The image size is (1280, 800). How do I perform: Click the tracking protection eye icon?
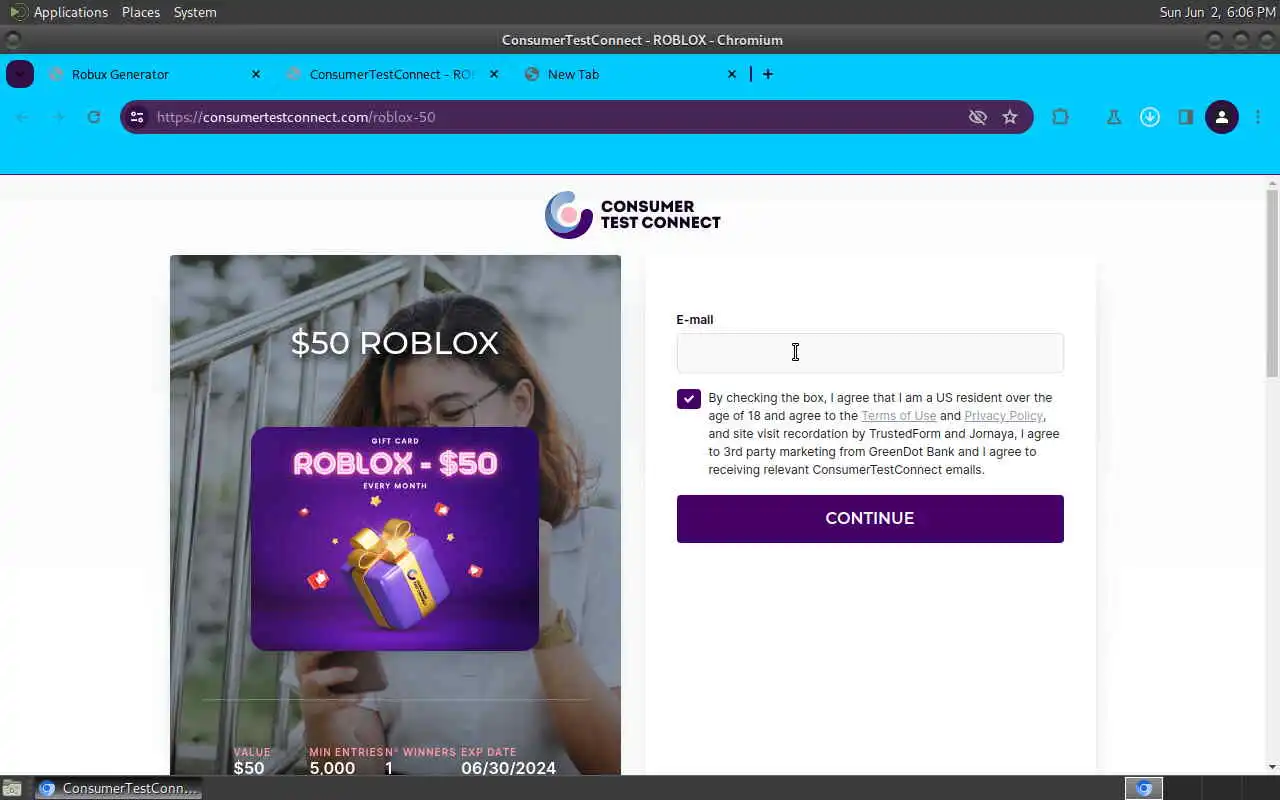tap(978, 117)
